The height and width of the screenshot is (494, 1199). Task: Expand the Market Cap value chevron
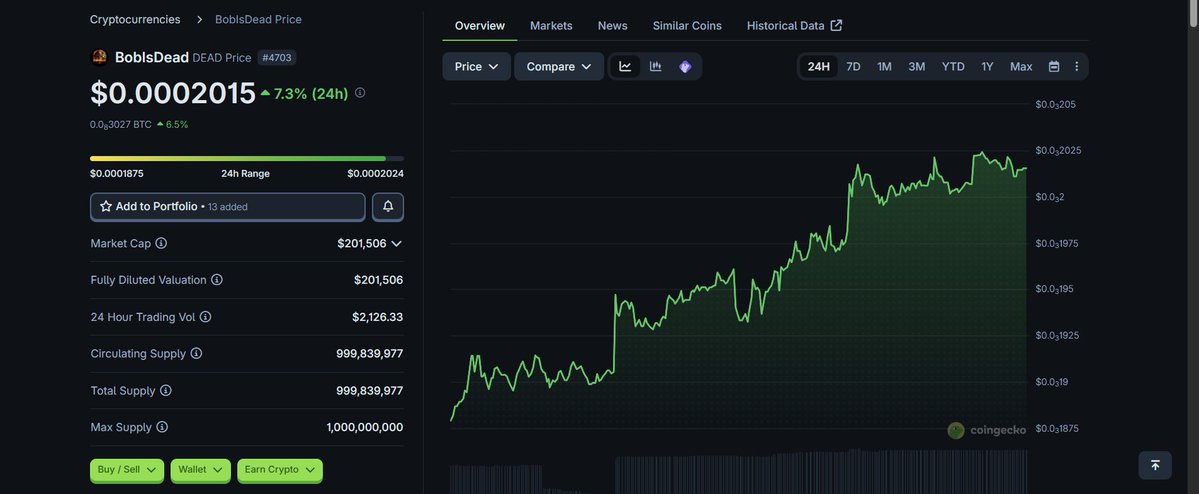396,243
